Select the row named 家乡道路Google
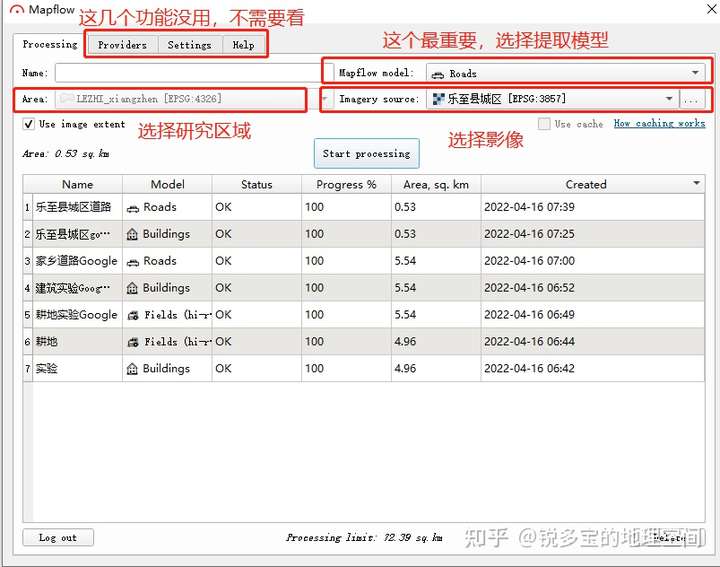720x567 pixels. (x=364, y=261)
